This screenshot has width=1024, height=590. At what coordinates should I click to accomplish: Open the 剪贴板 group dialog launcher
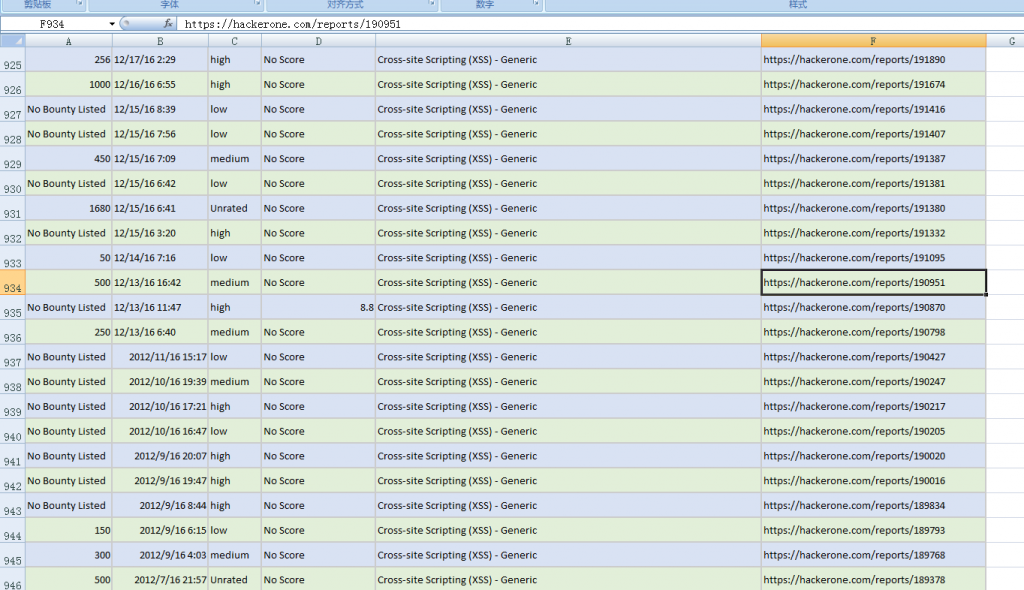click(80, 4)
